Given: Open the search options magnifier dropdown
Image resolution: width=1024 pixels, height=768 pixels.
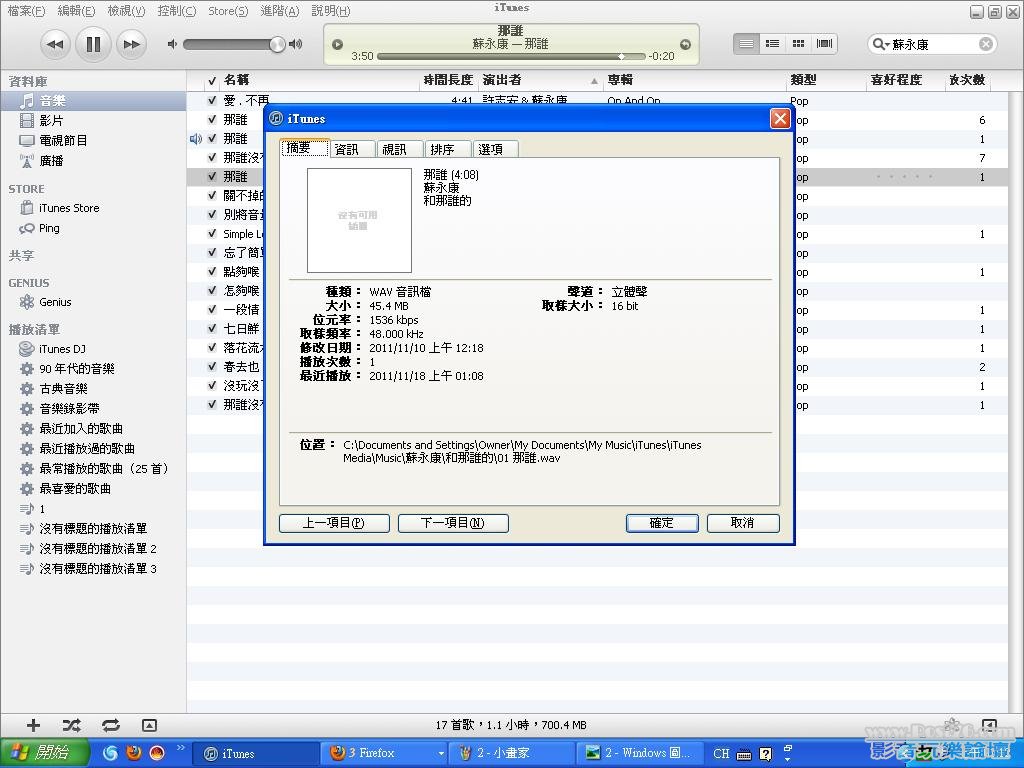Looking at the screenshot, I should click(x=881, y=44).
